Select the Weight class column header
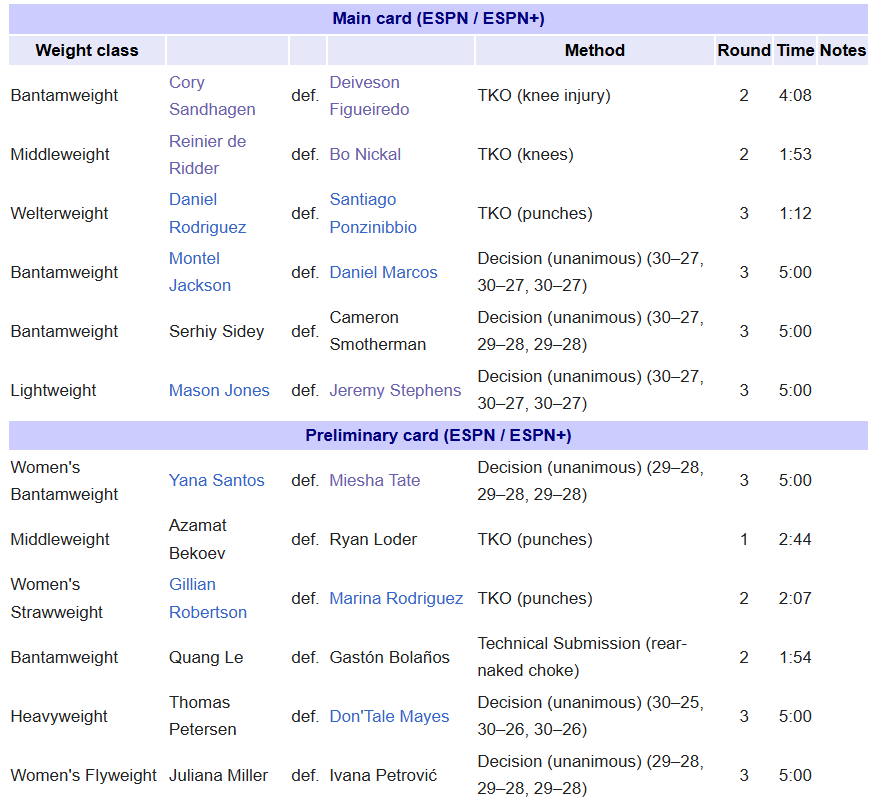 tap(87, 51)
